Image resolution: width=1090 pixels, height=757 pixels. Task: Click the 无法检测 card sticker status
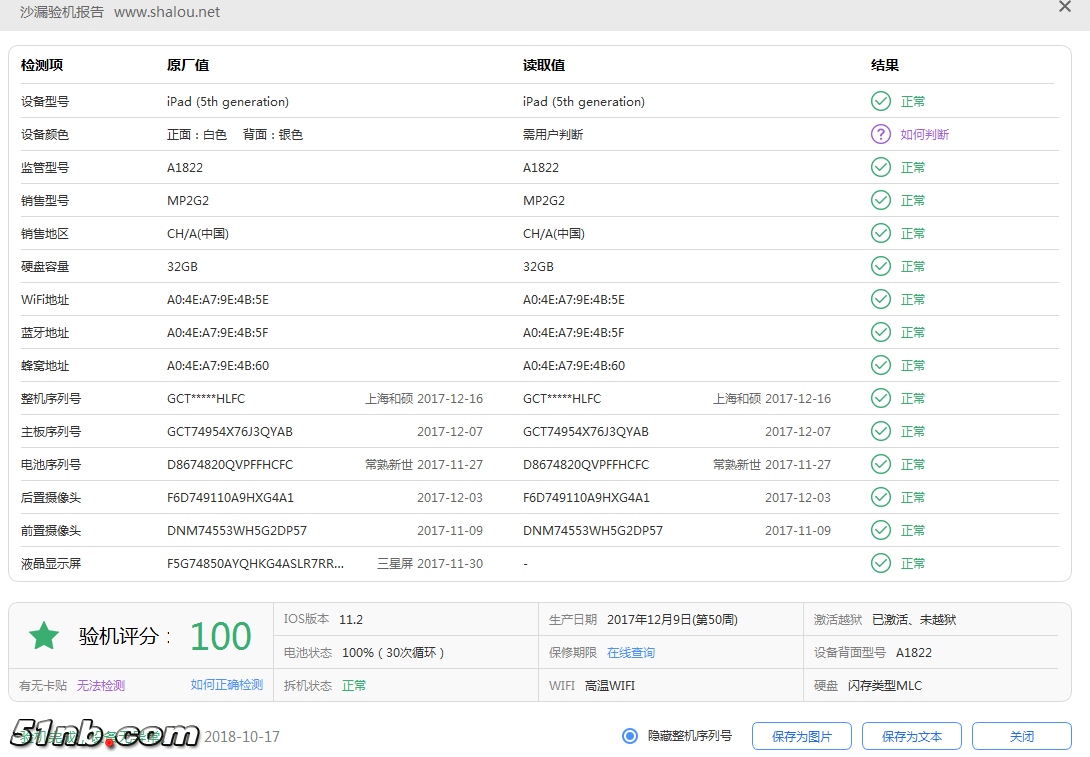tap(101, 686)
